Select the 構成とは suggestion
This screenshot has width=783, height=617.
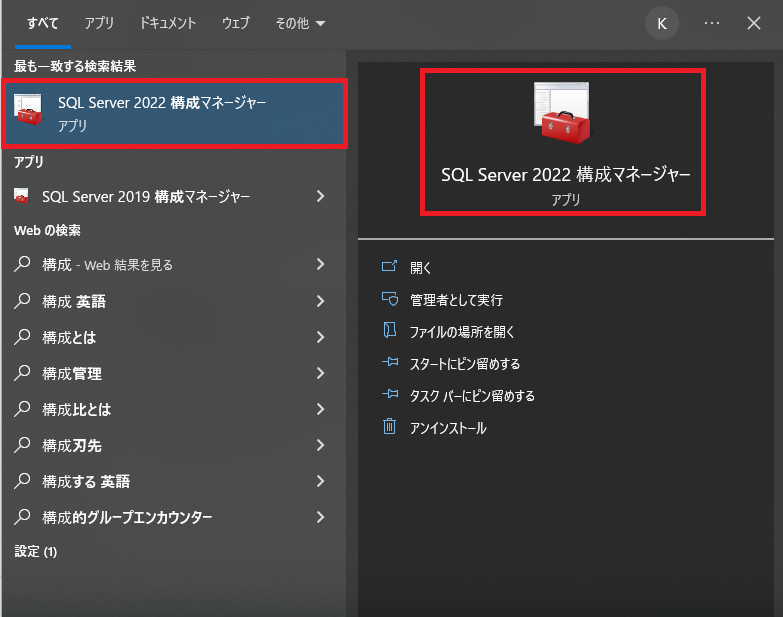69,337
